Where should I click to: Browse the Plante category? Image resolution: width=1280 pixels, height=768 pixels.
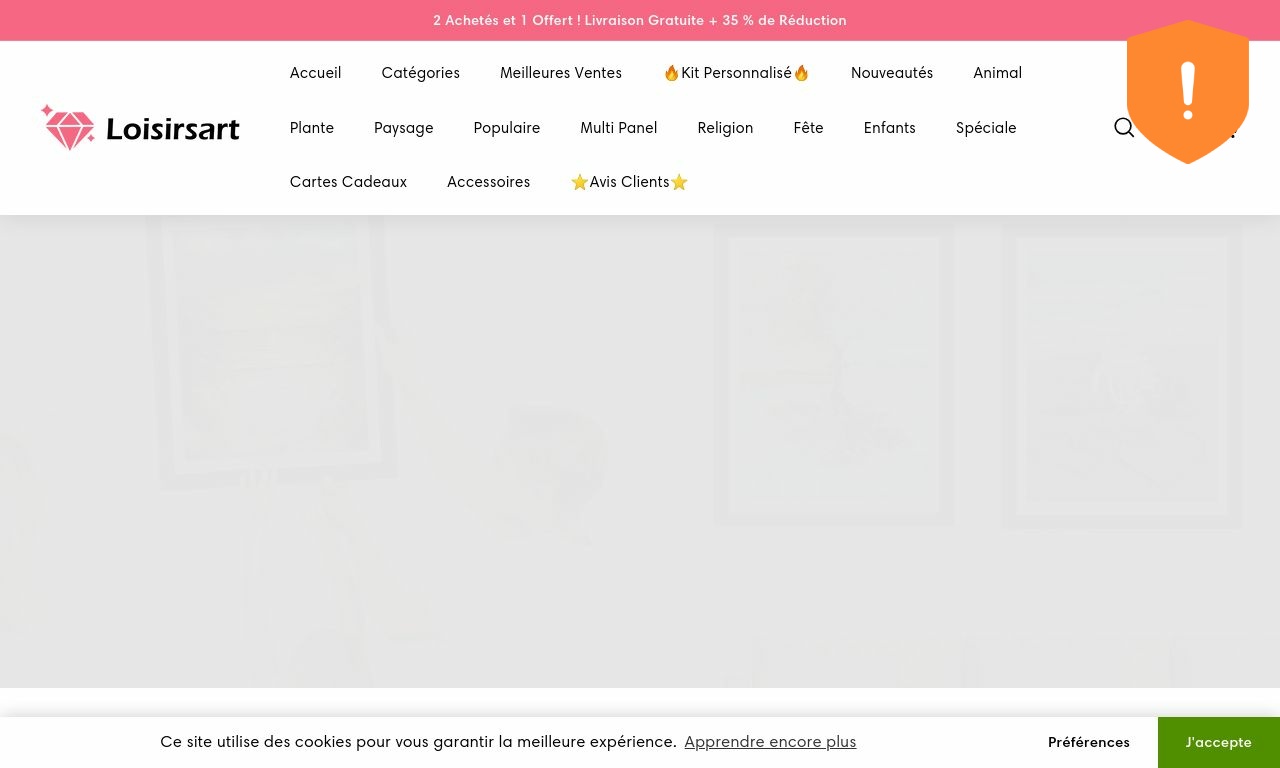pos(312,127)
